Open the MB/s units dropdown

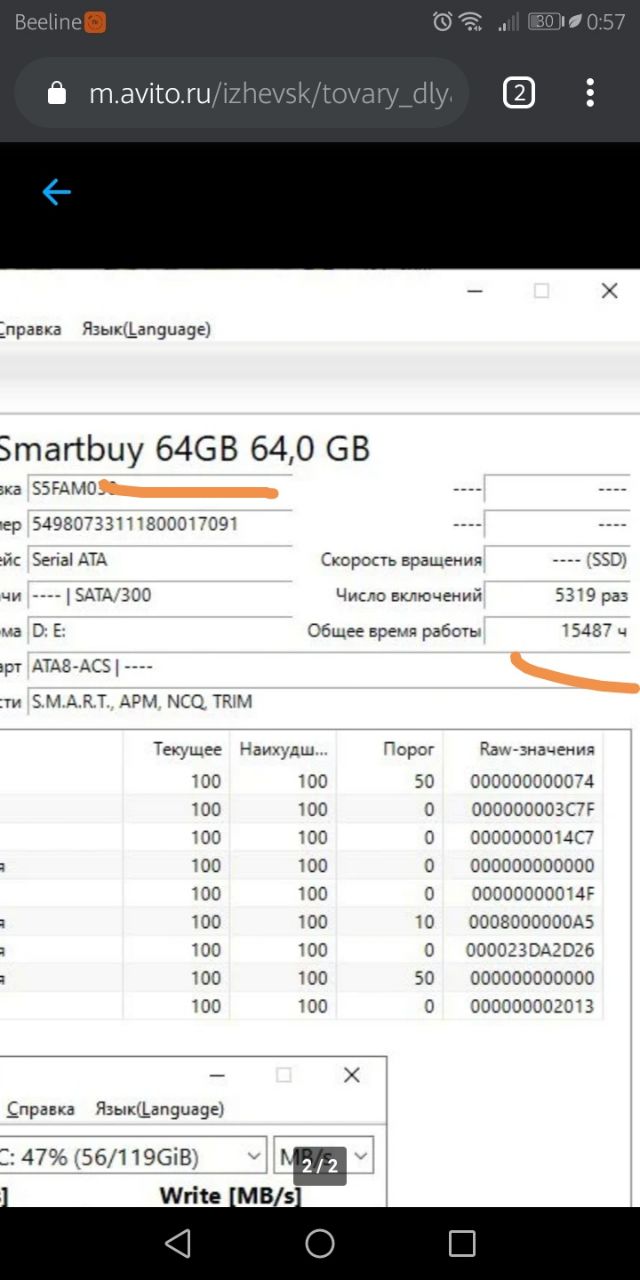pyautogui.click(x=323, y=1157)
